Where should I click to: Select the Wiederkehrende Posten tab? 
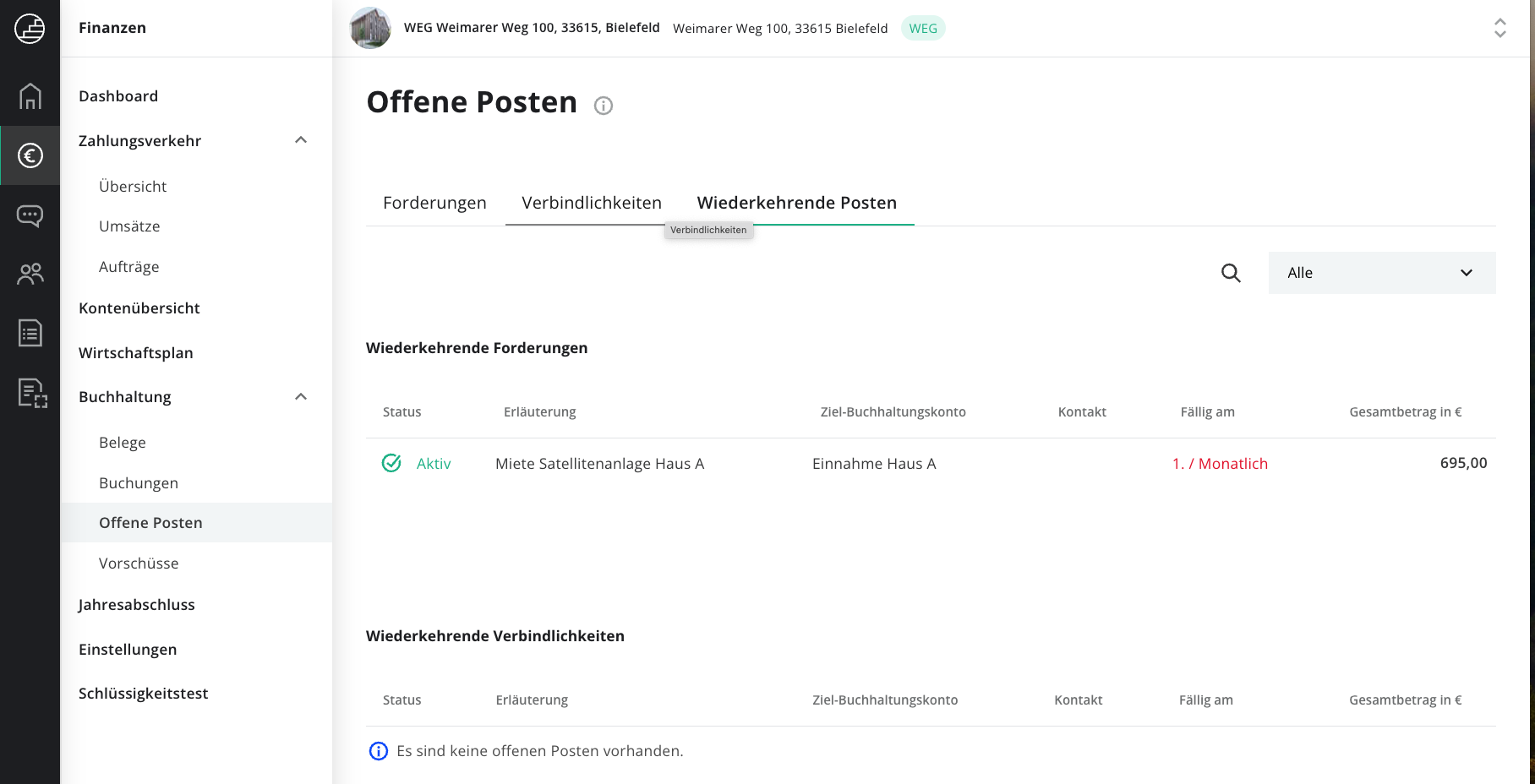(797, 203)
